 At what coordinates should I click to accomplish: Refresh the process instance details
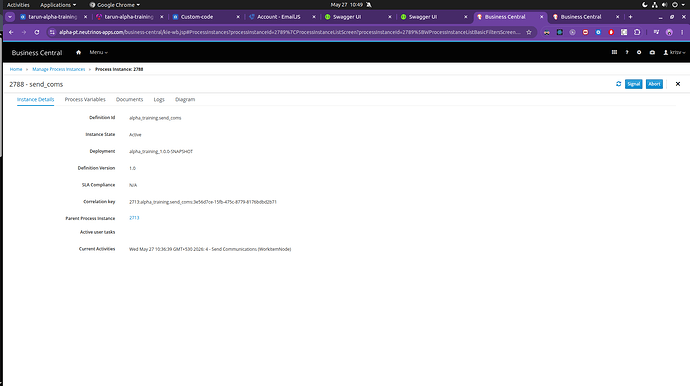618,84
